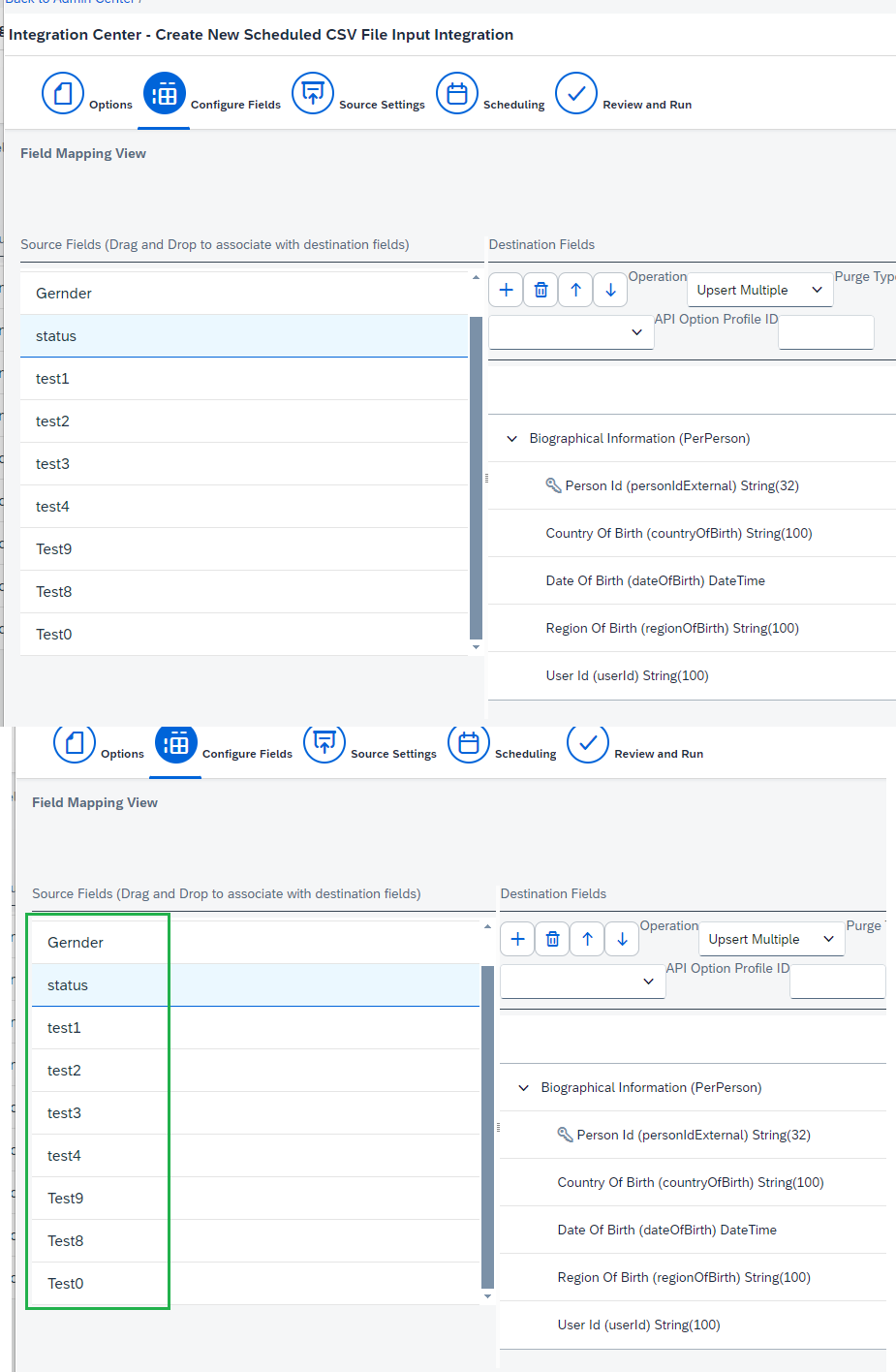Select the test1 source field in the upper list
This screenshot has width=896, height=1372.
(244, 379)
